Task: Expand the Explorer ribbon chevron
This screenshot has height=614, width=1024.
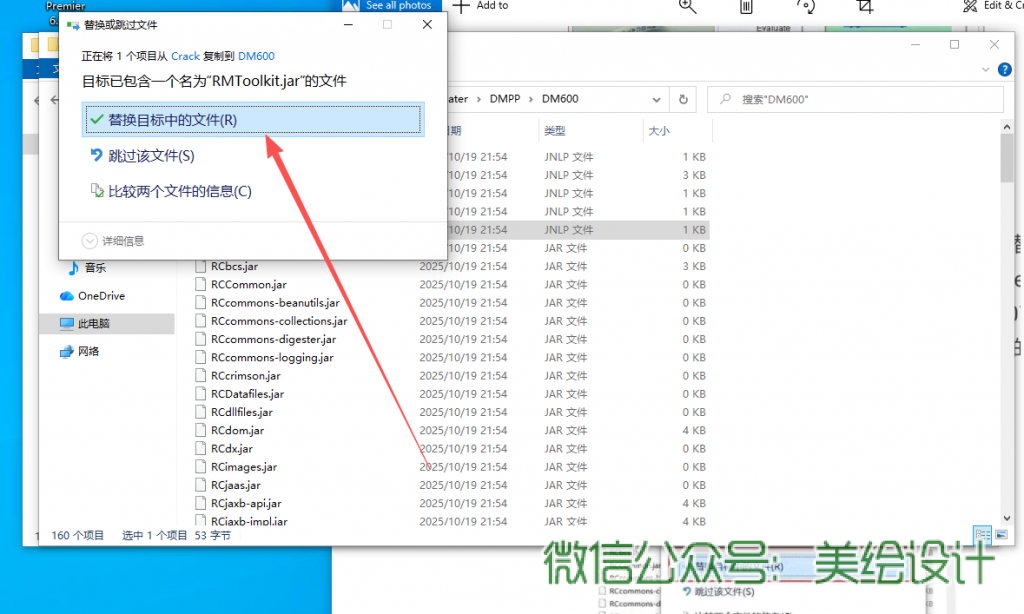Action: point(984,70)
